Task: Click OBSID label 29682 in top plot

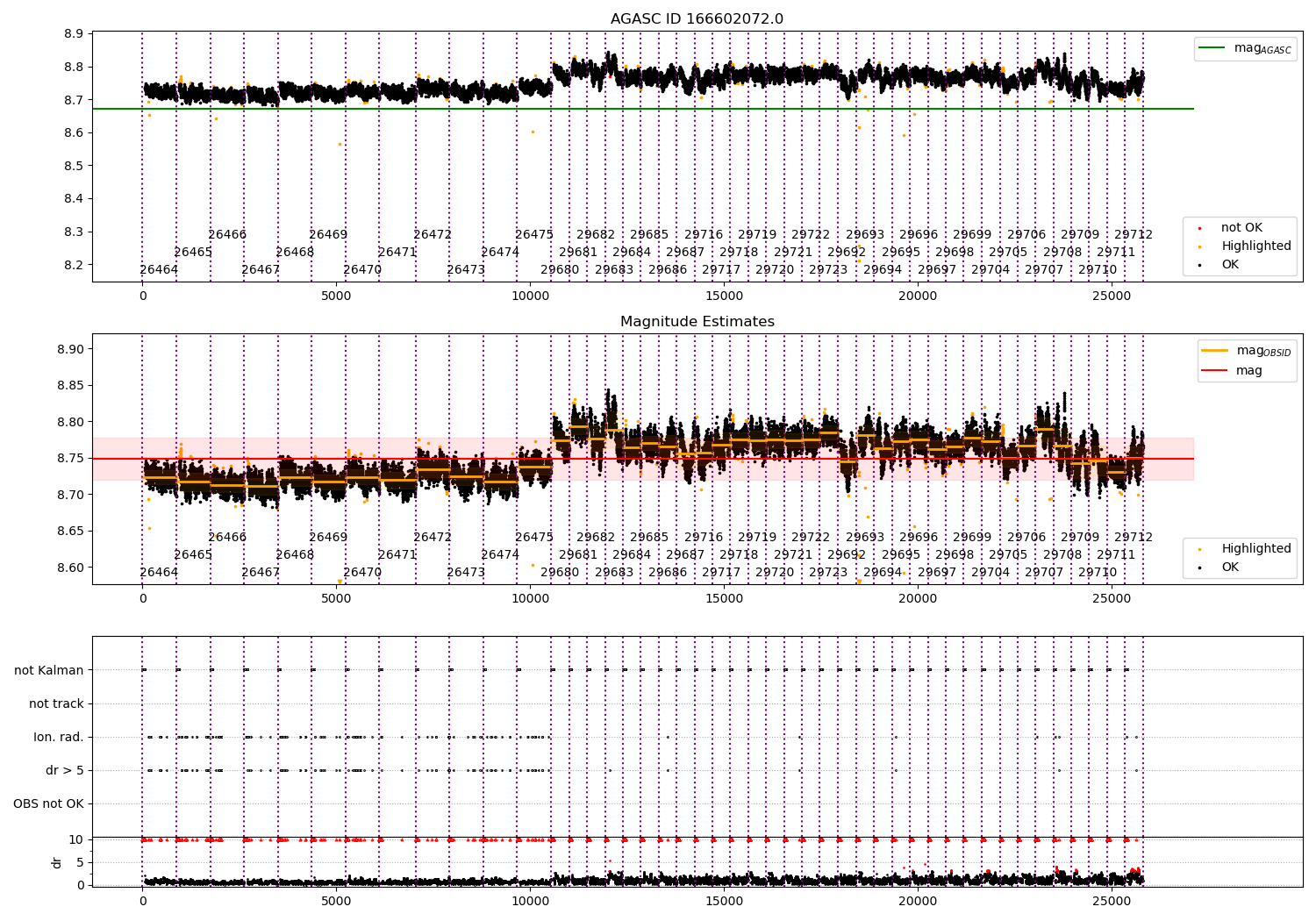Action: click(x=596, y=235)
